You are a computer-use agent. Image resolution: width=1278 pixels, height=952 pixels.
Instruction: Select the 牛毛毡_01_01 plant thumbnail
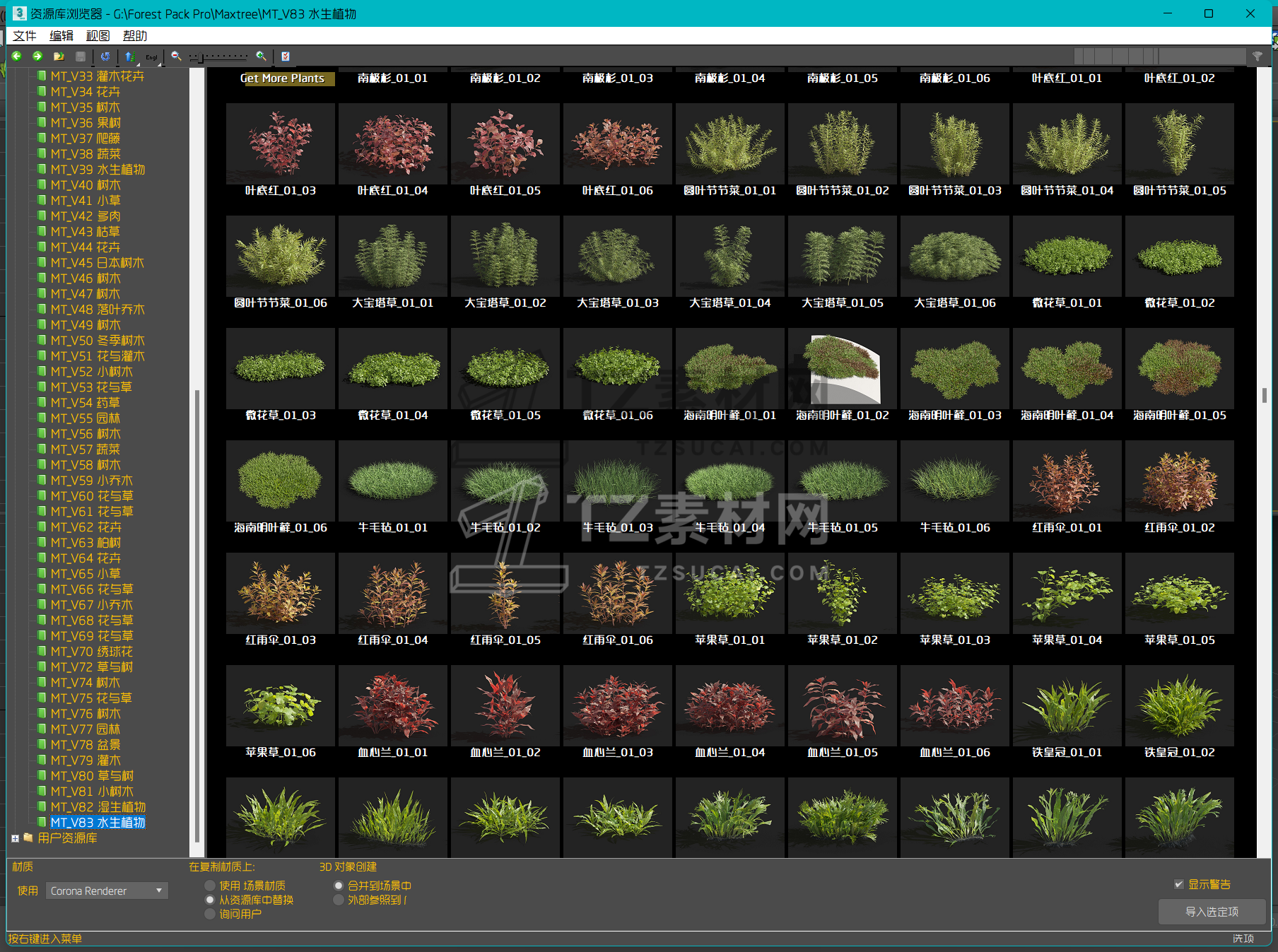pyautogui.click(x=393, y=481)
